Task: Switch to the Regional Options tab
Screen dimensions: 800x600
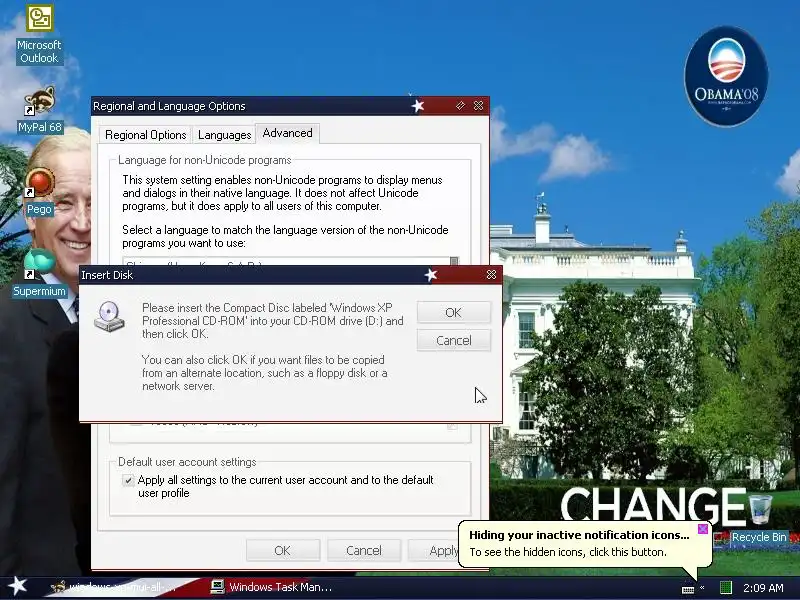Action: click(x=145, y=135)
